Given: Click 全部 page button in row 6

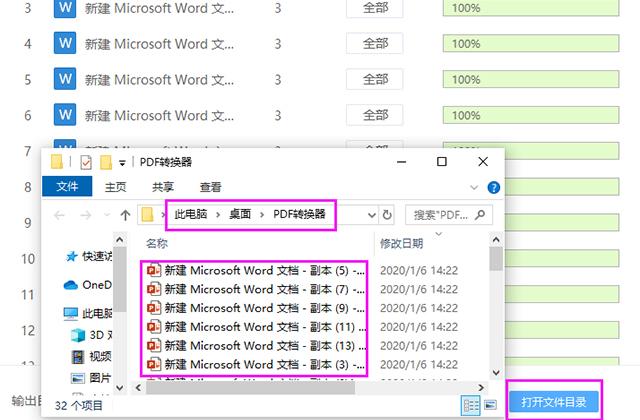Looking at the screenshot, I should point(375,115).
